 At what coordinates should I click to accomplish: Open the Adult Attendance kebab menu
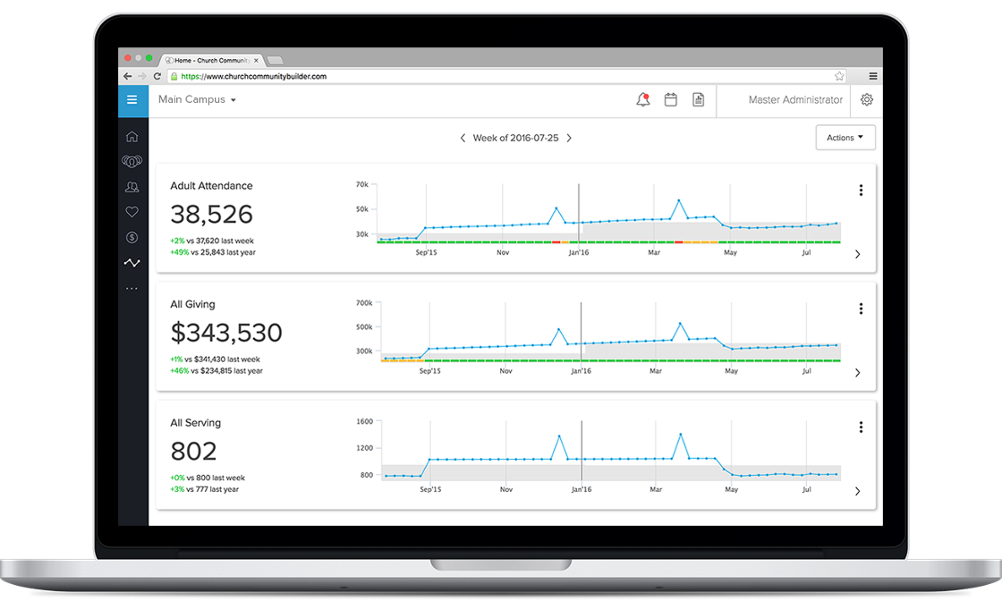(x=861, y=189)
